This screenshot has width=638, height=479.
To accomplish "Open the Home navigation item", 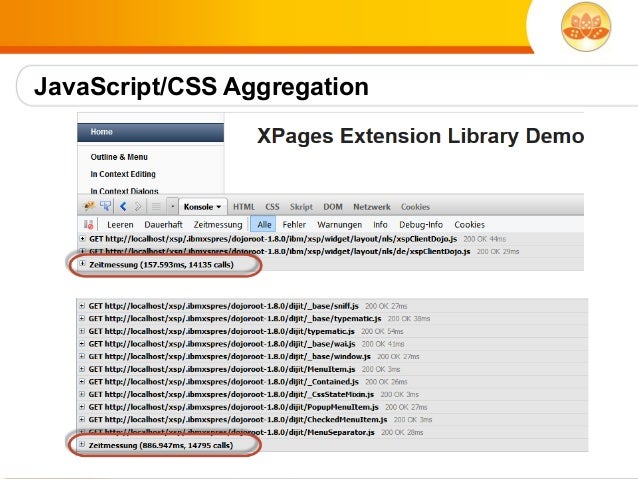I will [151, 132].
